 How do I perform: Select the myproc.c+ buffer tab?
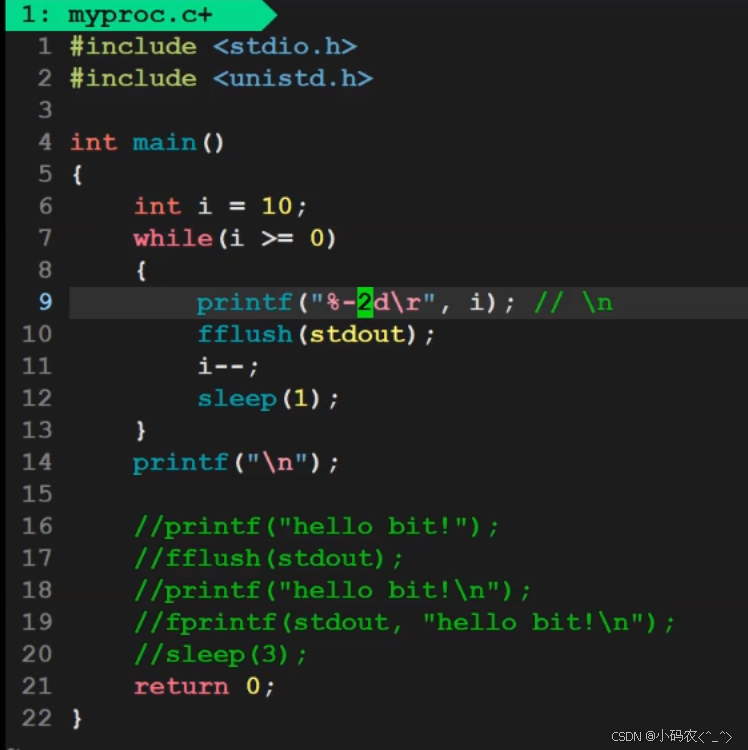[x=140, y=15]
